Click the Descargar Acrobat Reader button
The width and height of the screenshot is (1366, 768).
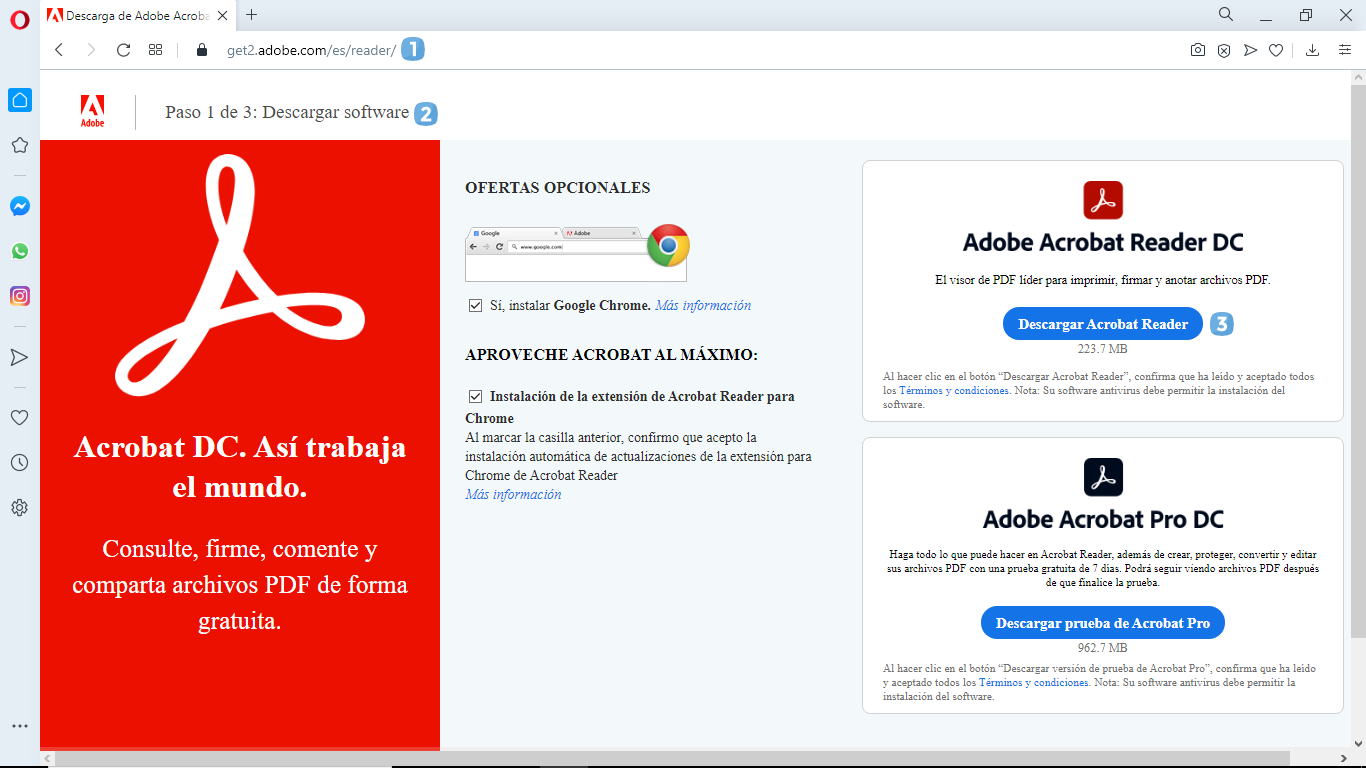point(1103,324)
